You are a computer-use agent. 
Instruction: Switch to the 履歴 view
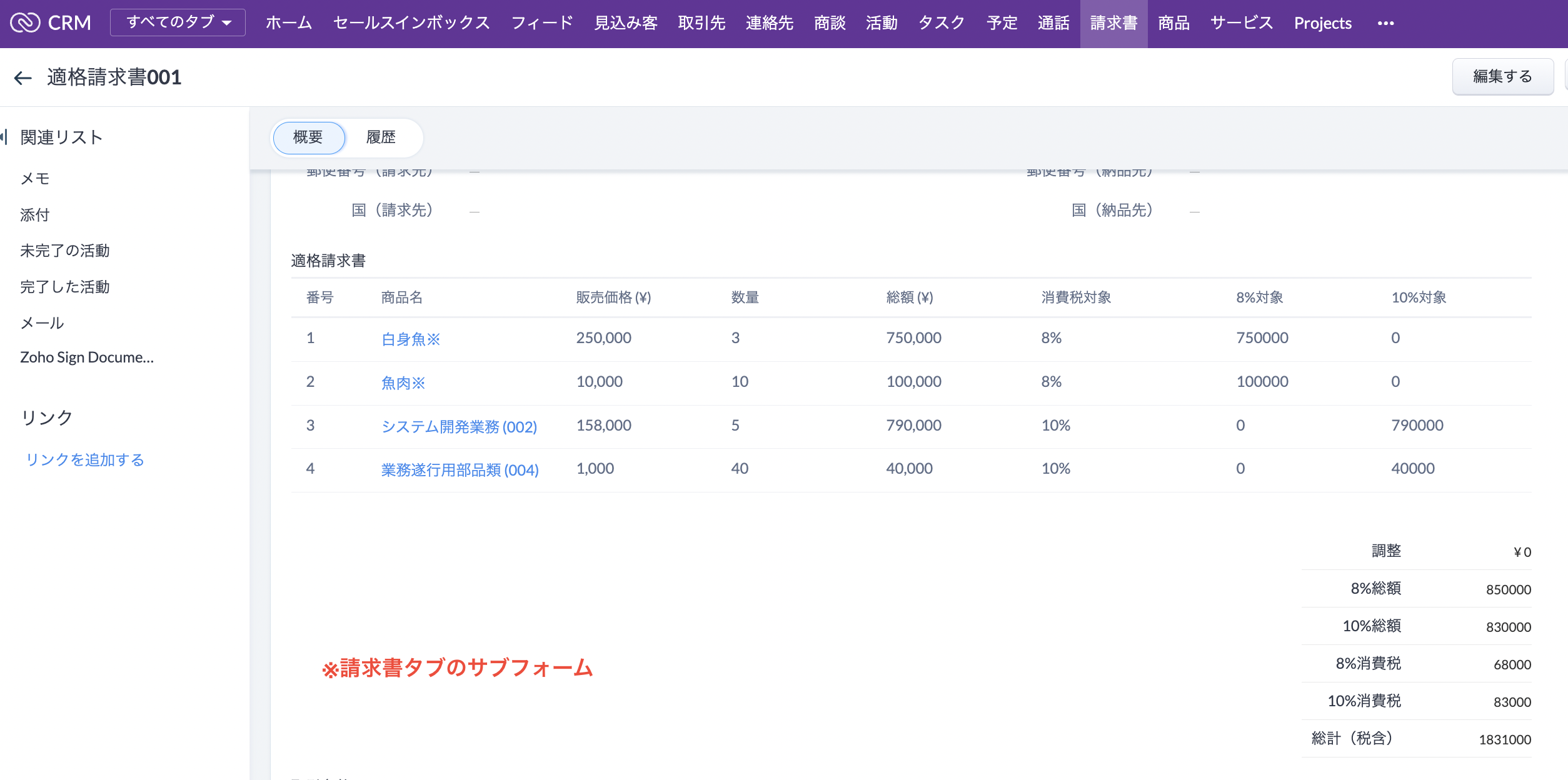point(381,137)
